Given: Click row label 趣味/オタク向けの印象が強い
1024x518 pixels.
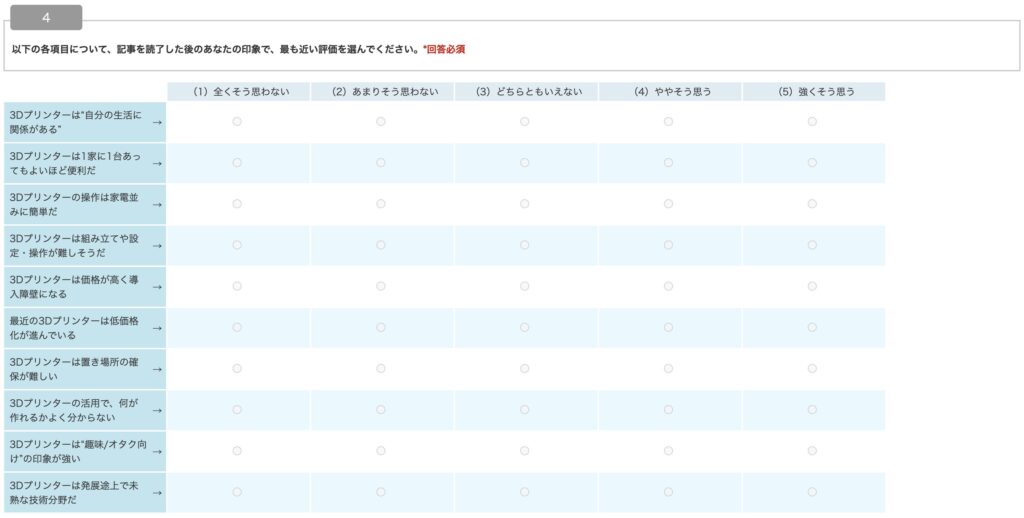Looking at the screenshot, I should pos(85,451).
